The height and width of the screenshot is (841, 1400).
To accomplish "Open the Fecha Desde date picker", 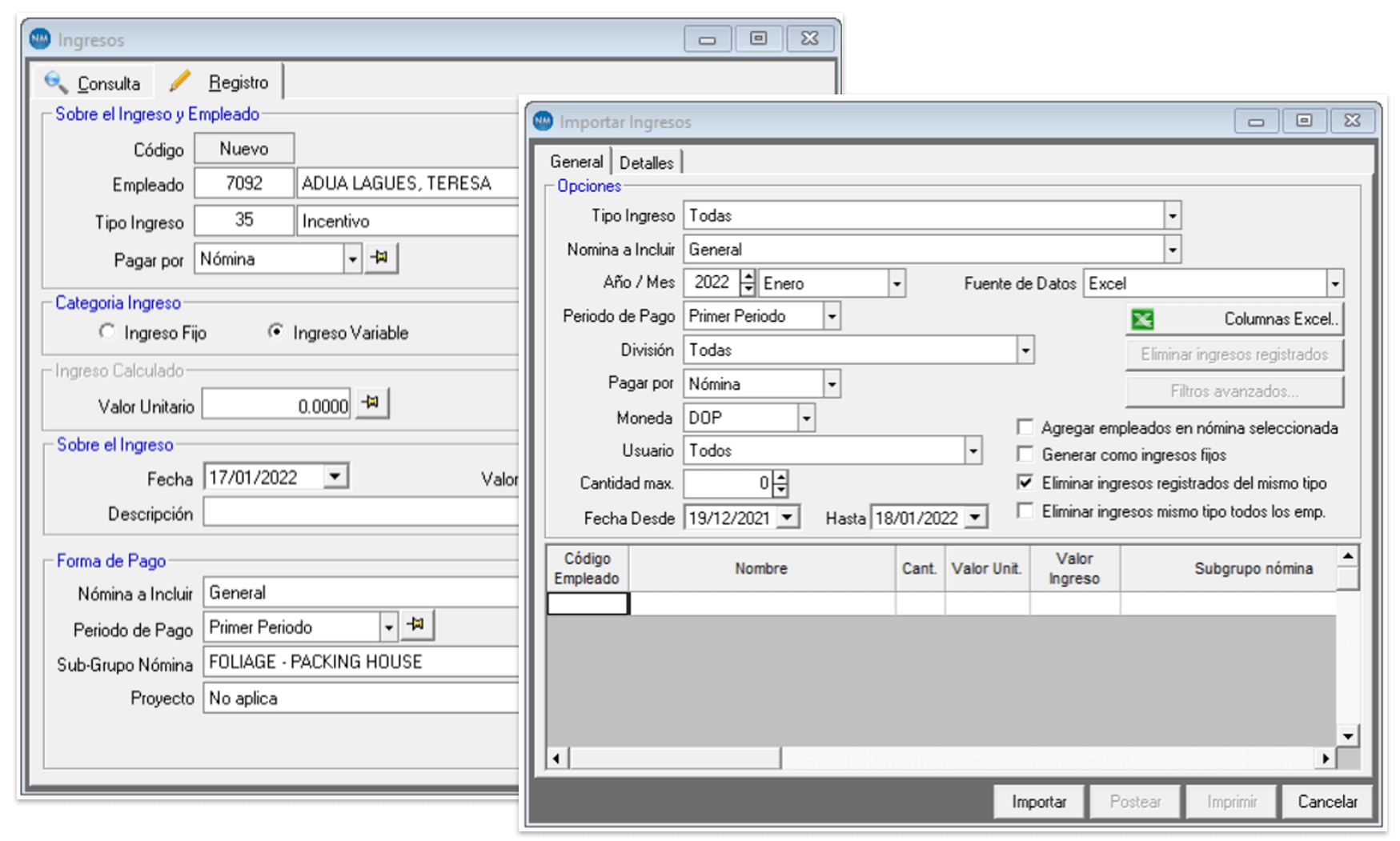I will 788,518.
